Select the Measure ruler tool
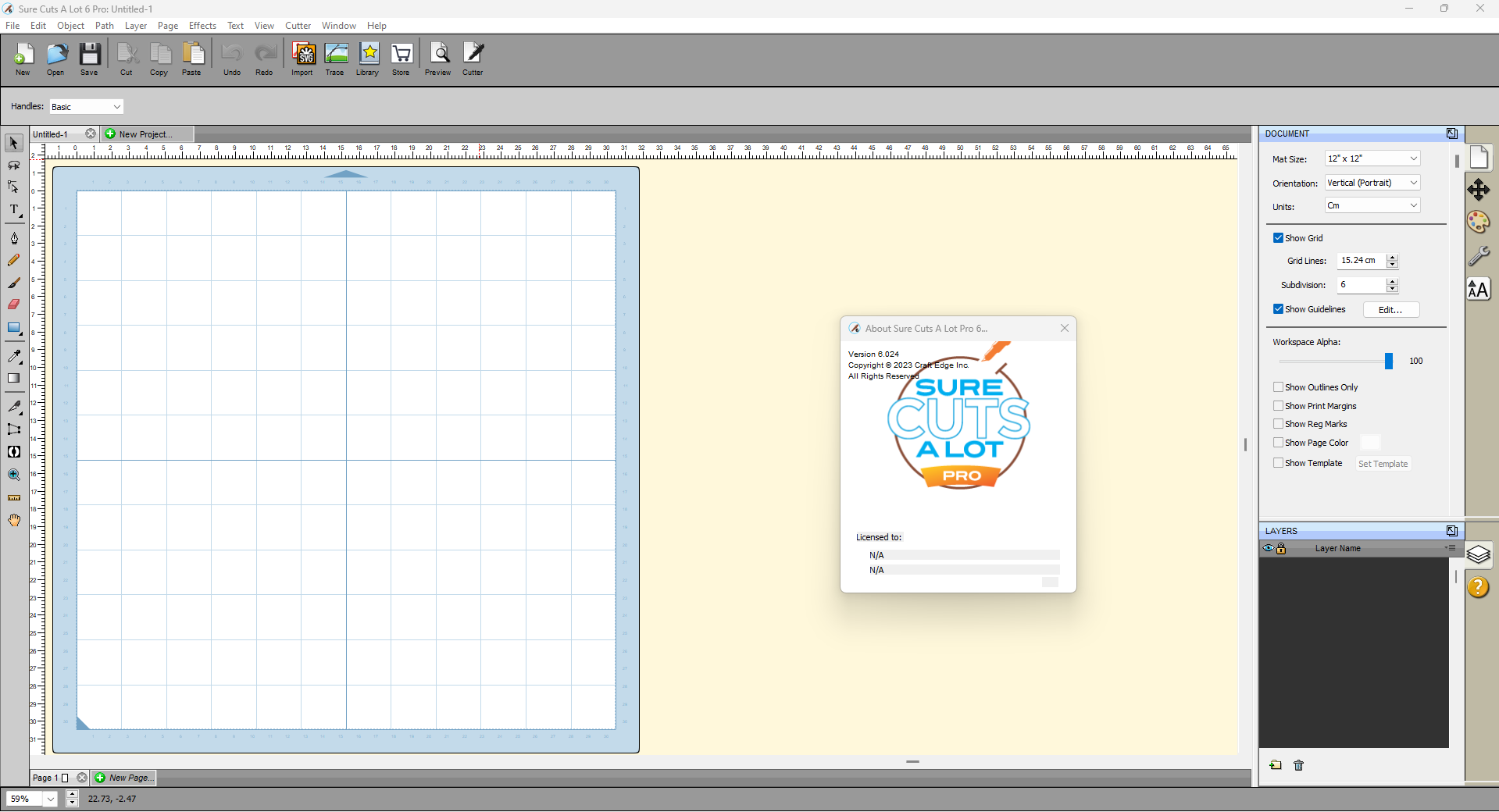Image resolution: width=1499 pixels, height=812 pixels. [13, 497]
